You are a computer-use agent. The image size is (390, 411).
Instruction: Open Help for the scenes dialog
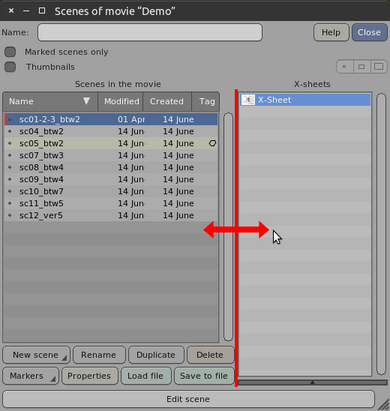[x=331, y=32]
